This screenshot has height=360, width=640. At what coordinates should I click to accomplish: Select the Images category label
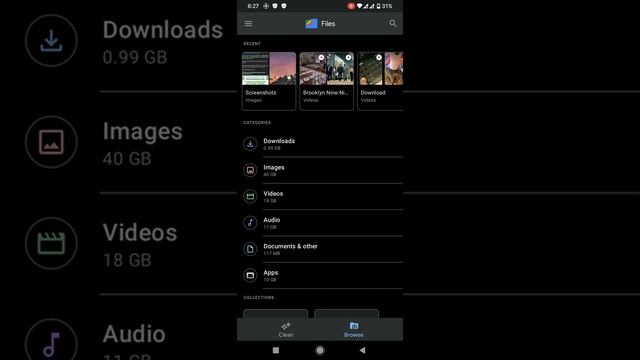(274, 167)
